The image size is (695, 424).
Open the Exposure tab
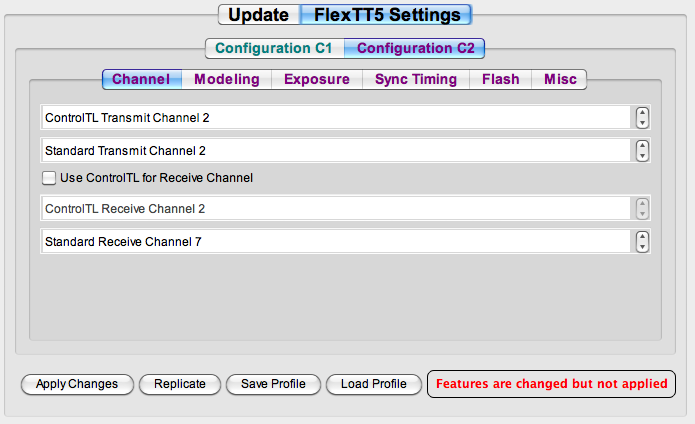tap(317, 79)
